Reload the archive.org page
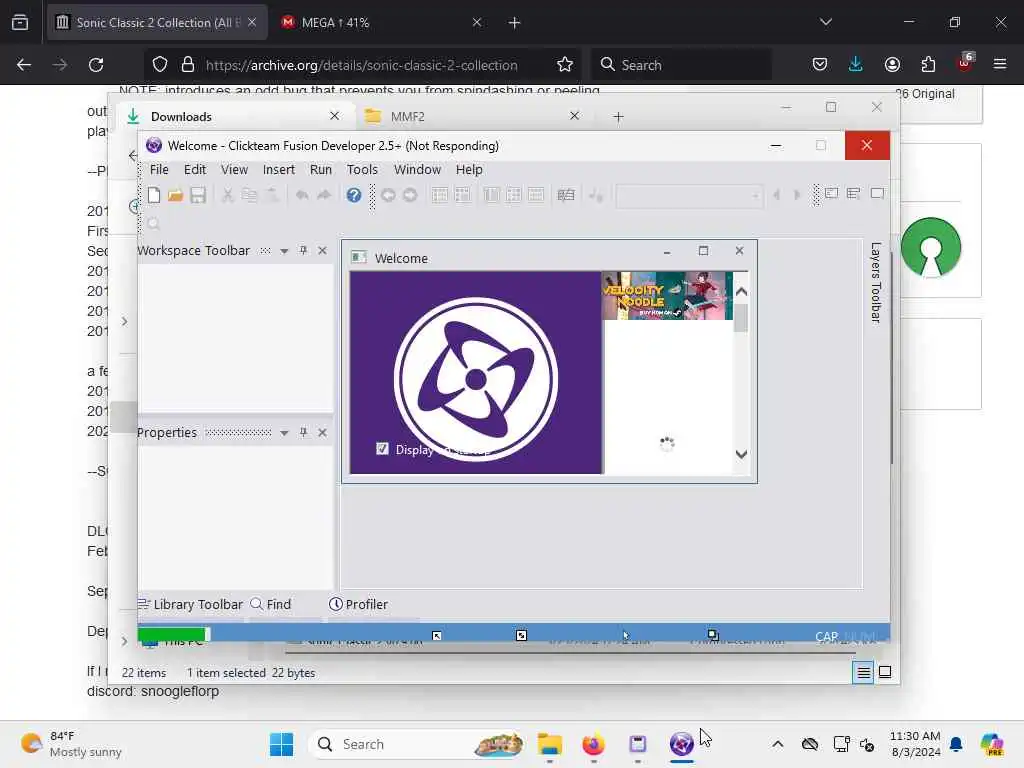This screenshot has width=1024, height=768. click(96, 65)
